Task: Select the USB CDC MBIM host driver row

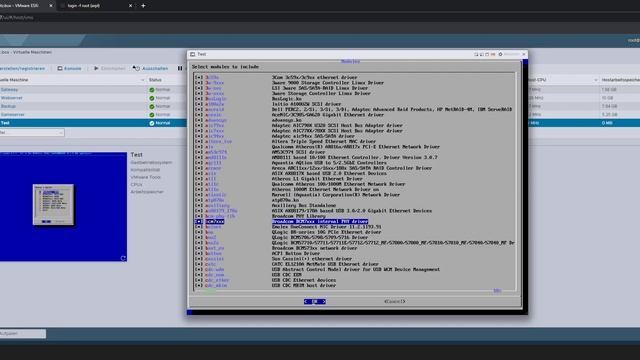Action: pyautogui.click(x=355, y=285)
